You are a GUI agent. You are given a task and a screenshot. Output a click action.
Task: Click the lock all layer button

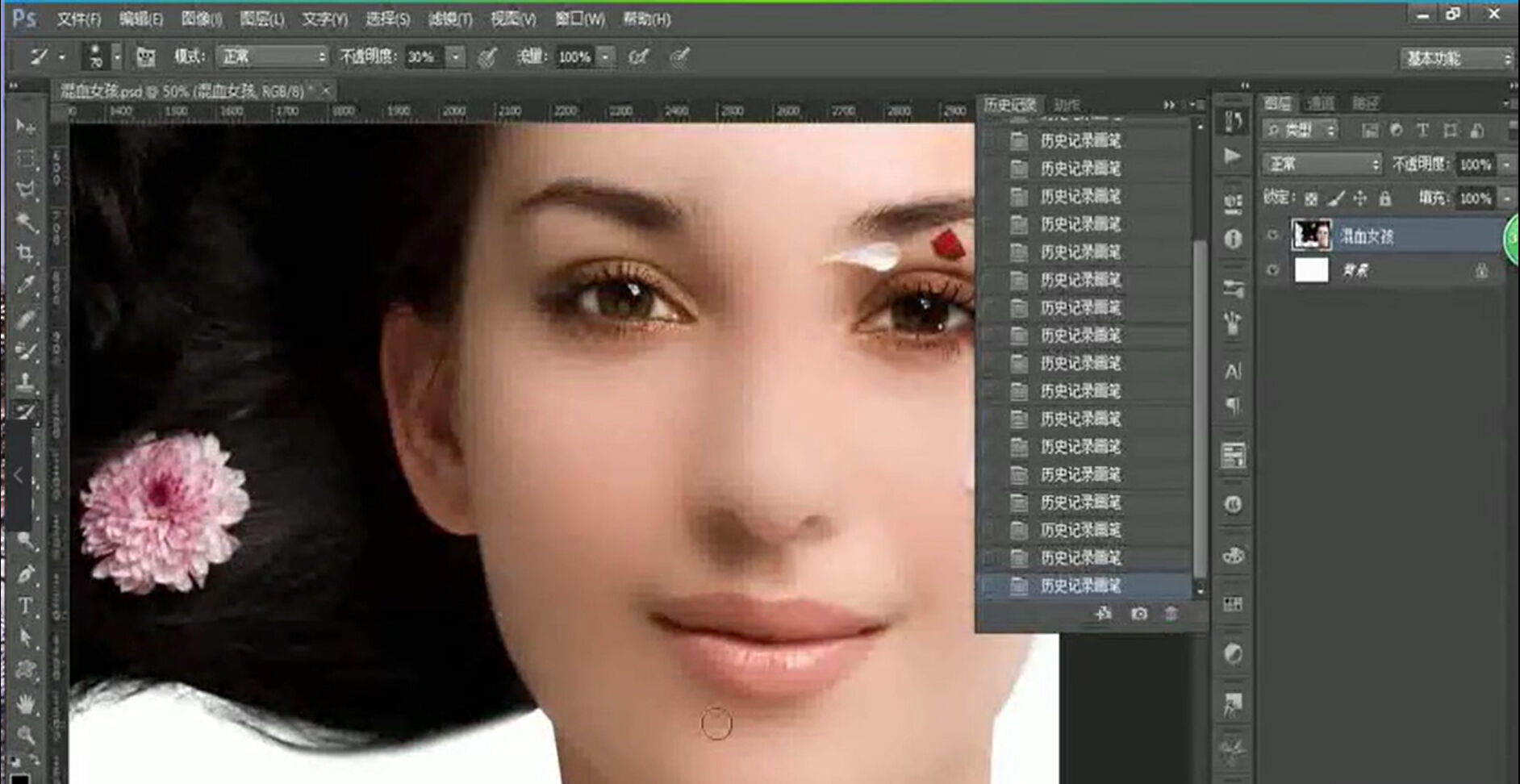[x=1385, y=198]
